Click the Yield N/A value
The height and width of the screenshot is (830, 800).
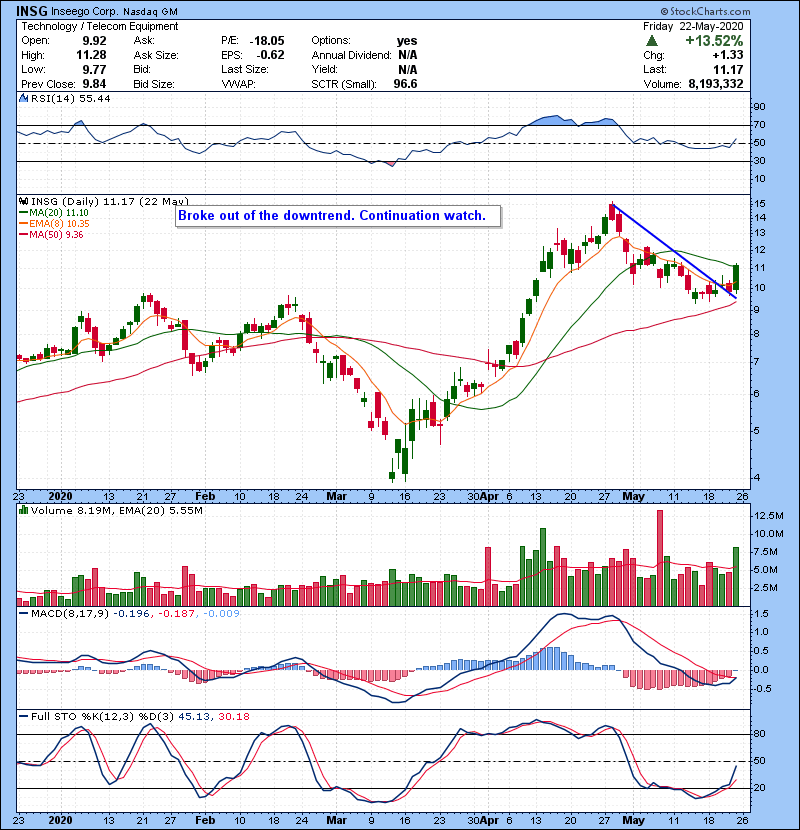(408, 69)
